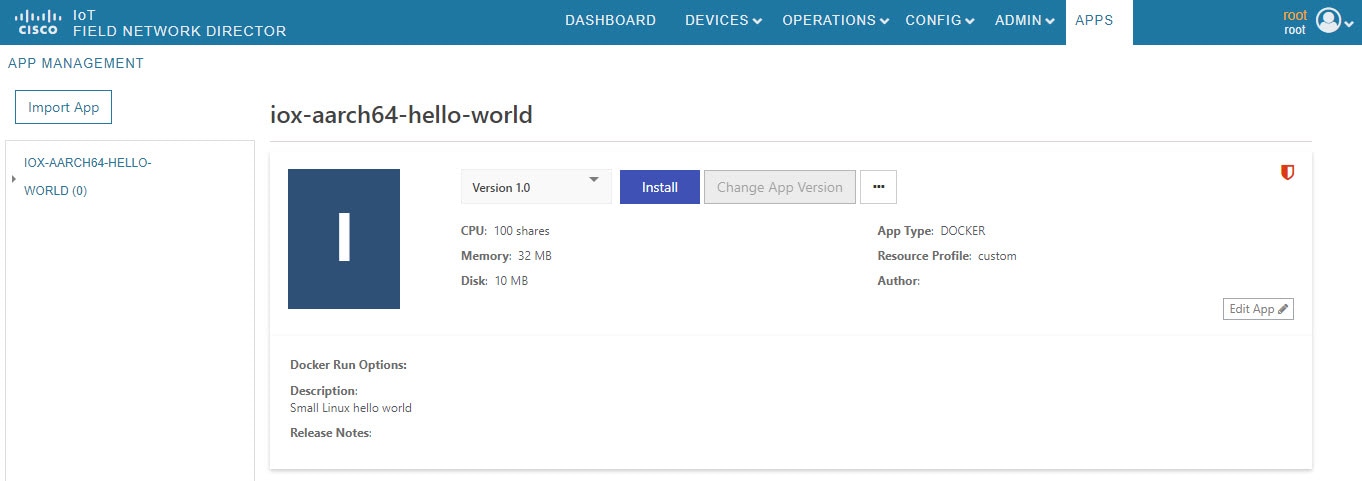
Task: Click the 10 MB disk value
Action: click(x=511, y=281)
